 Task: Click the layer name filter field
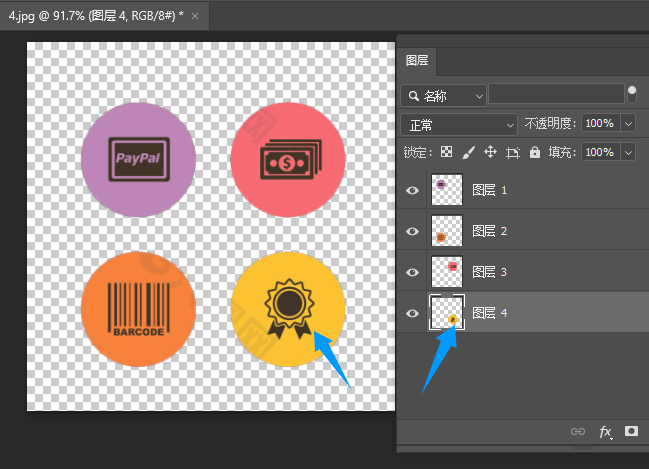(556, 94)
